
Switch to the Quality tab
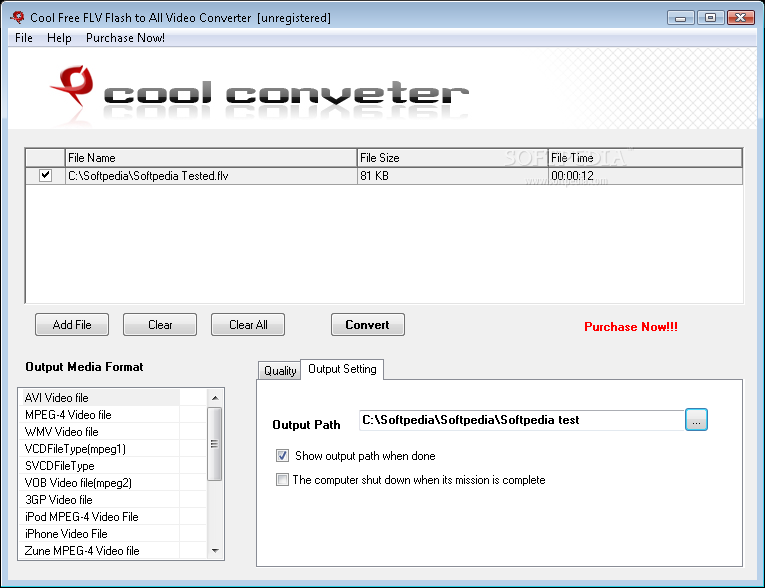(x=280, y=371)
